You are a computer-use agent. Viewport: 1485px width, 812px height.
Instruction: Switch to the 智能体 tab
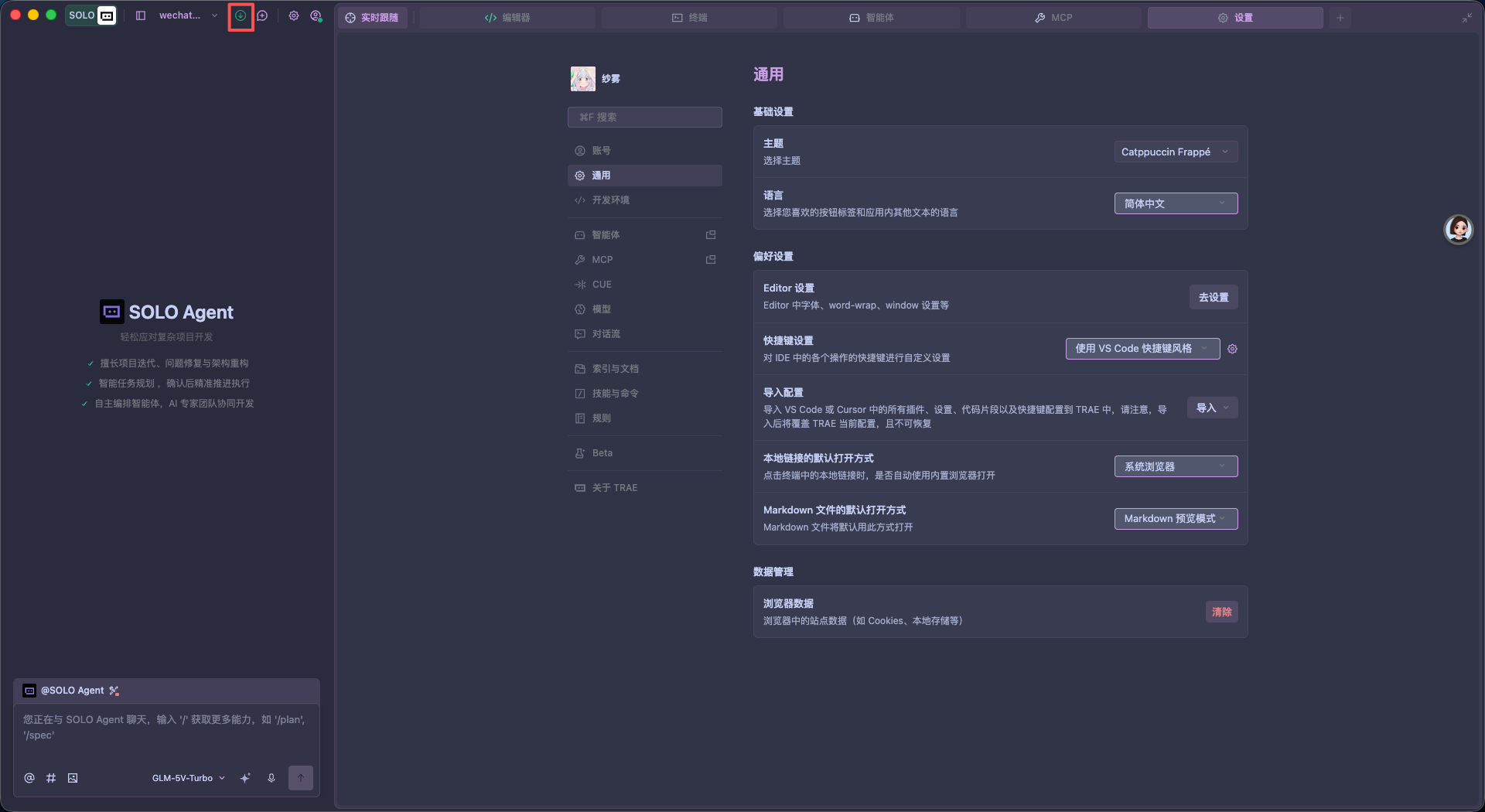tap(872, 17)
